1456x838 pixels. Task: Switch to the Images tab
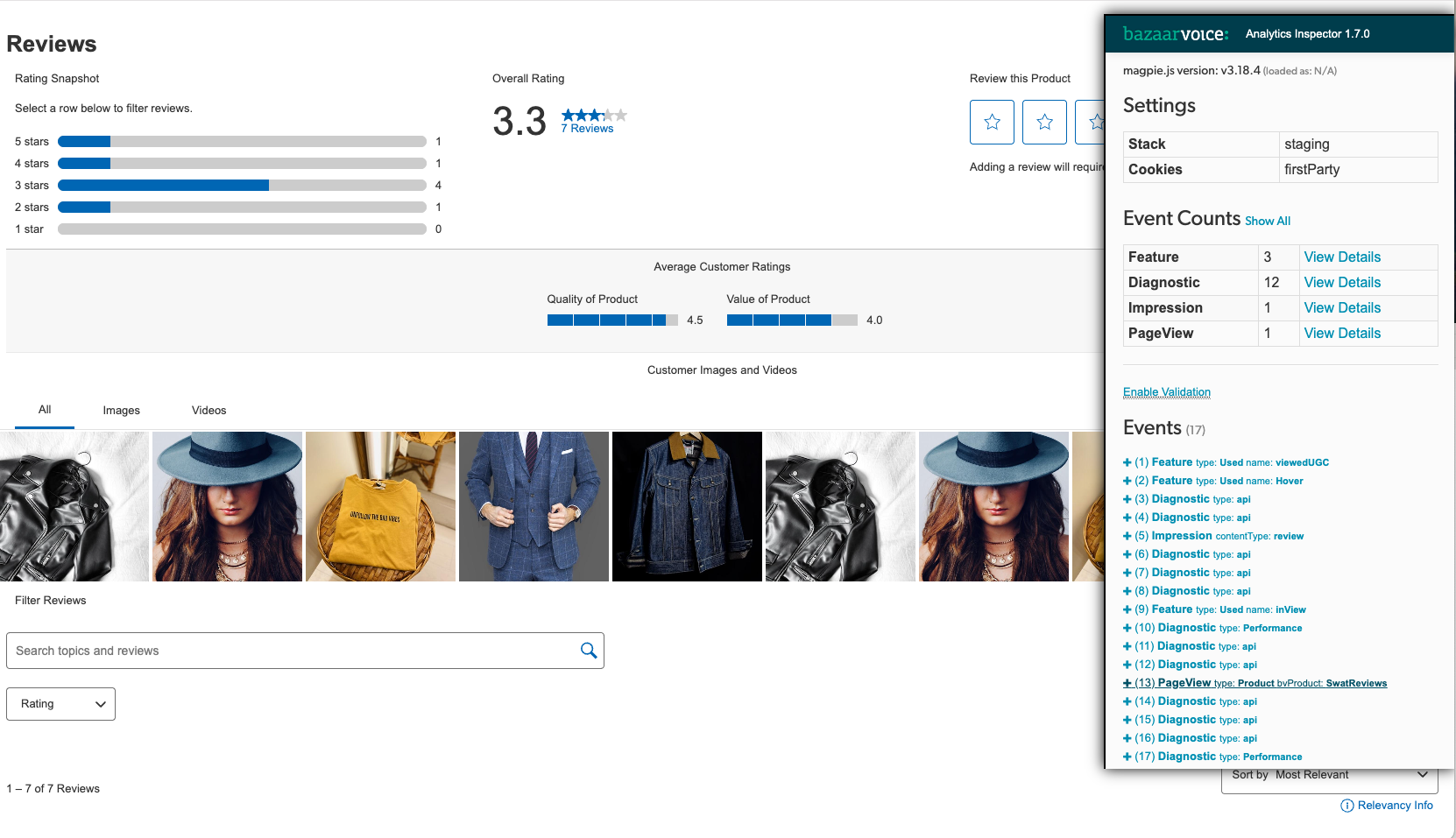click(x=121, y=411)
